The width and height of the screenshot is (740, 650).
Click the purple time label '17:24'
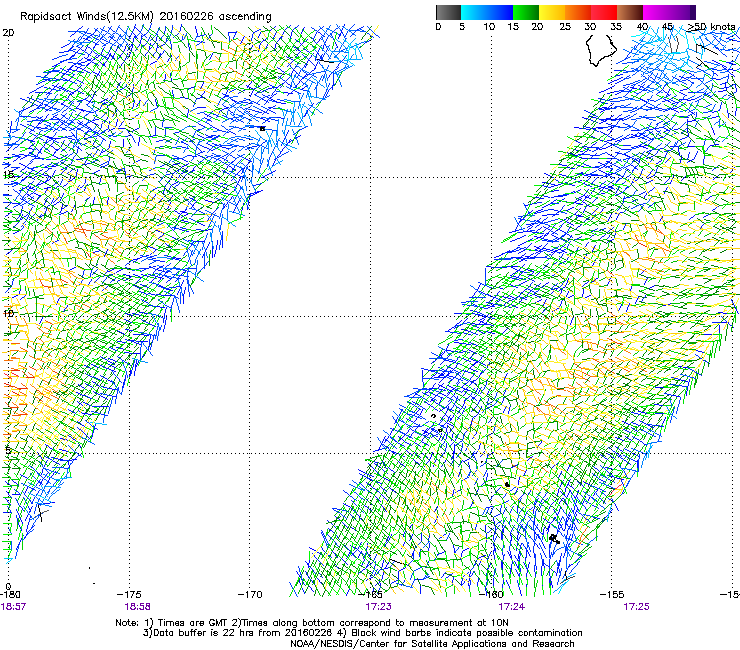point(512,607)
